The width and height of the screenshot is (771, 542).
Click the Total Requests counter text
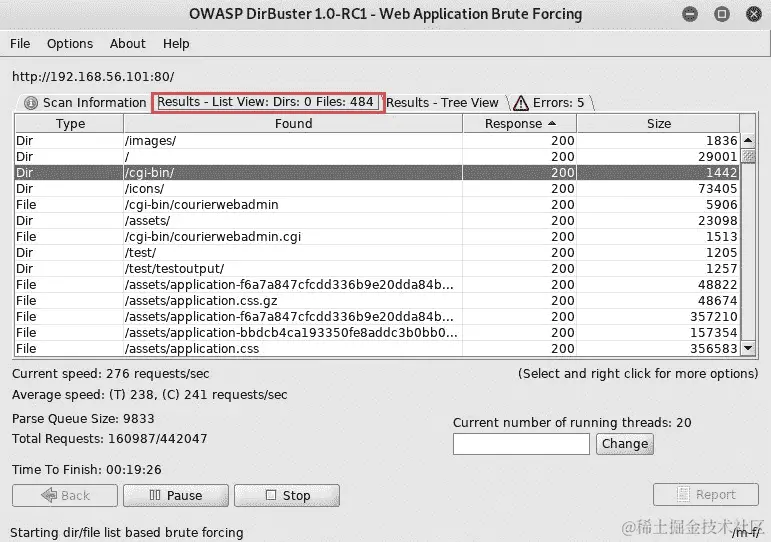(110, 439)
